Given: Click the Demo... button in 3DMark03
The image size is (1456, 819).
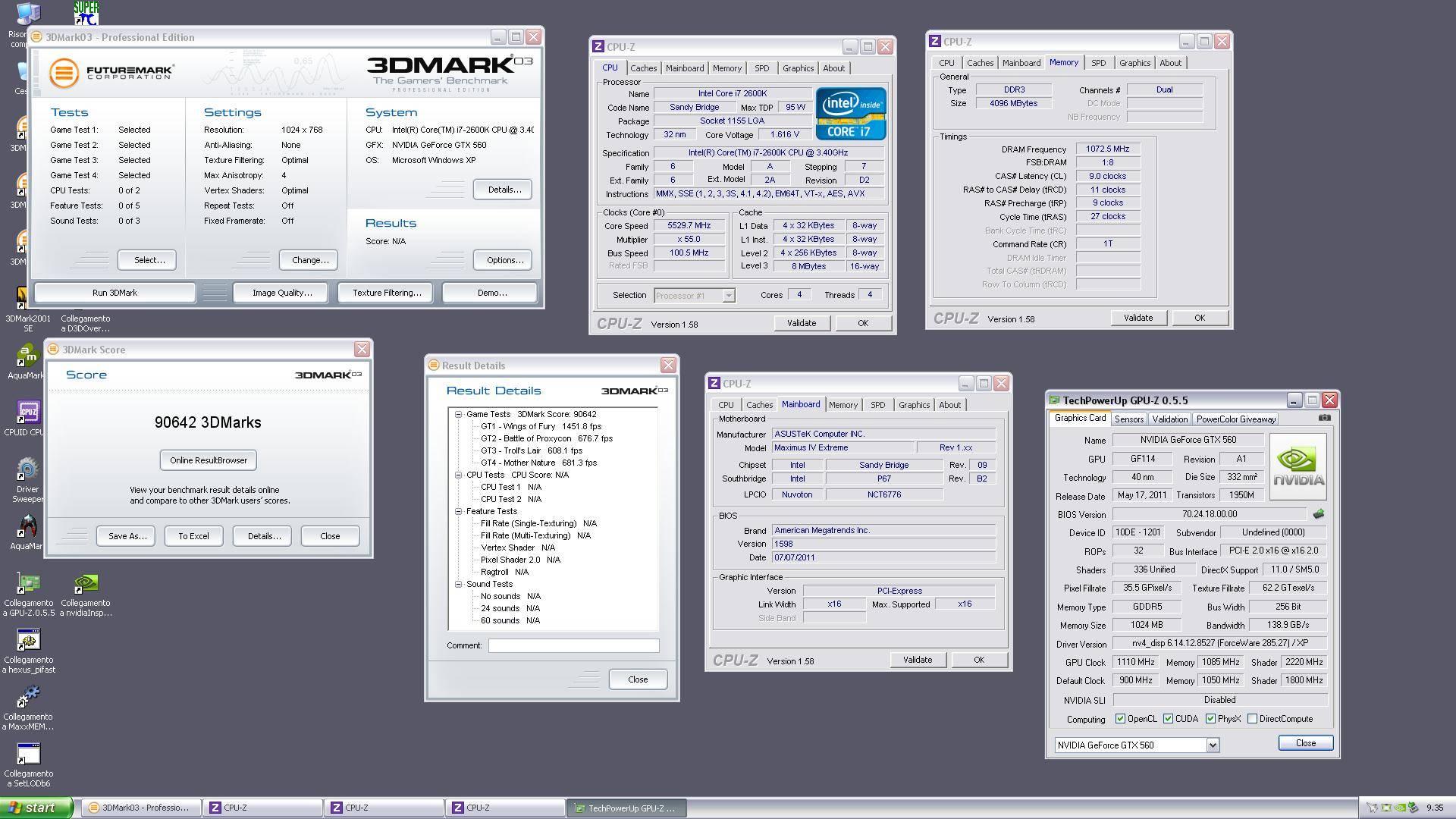Looking at the screenshot, I should coord(490,293).
